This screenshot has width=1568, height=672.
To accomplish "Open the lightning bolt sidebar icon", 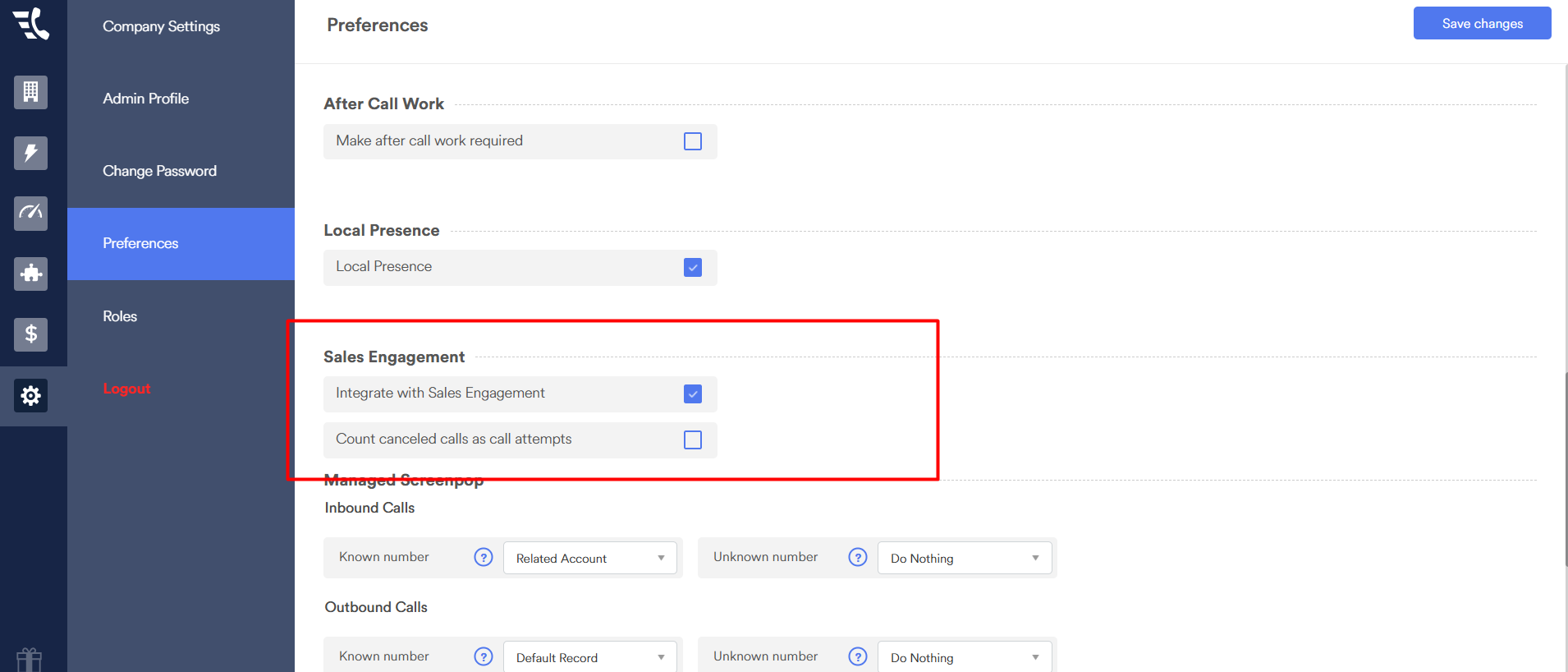I will 30,153.
